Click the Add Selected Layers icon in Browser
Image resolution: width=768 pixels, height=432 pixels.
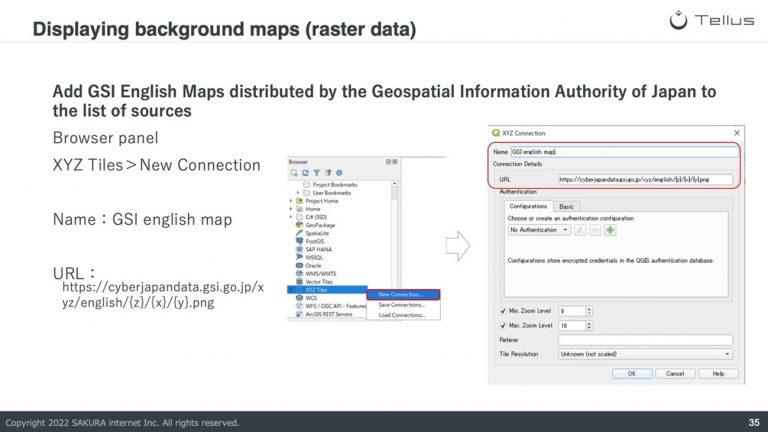point(294,173)
